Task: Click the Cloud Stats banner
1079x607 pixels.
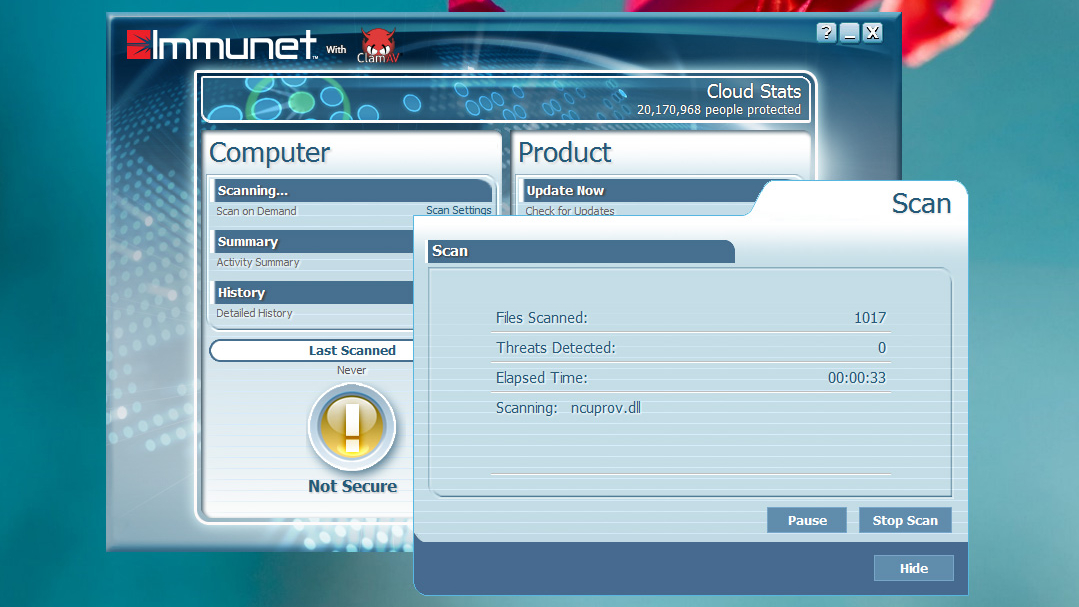Action: [x=506, y=98]
